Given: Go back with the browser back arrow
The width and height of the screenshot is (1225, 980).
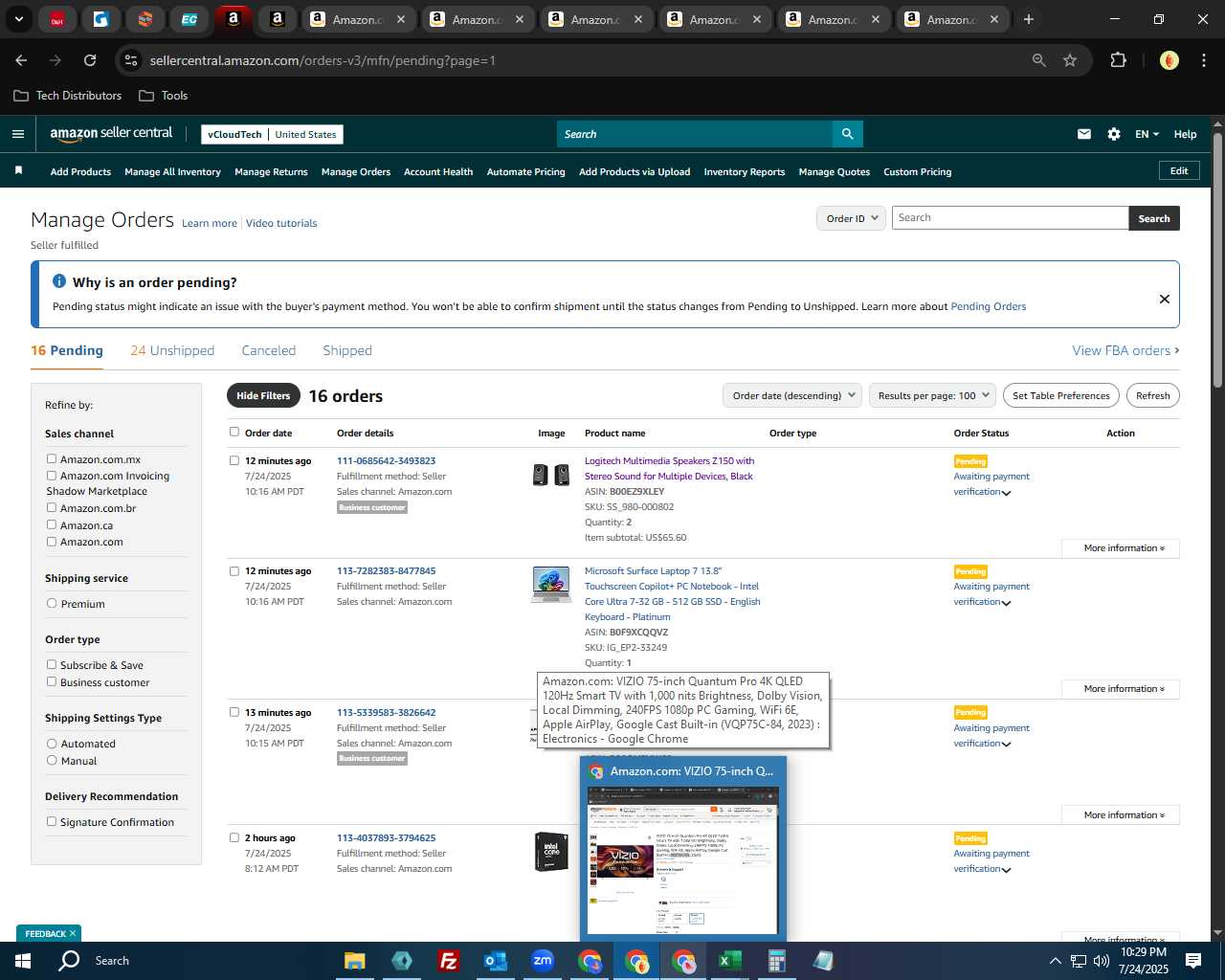Looking at the screenshot, I should (21, 60).
